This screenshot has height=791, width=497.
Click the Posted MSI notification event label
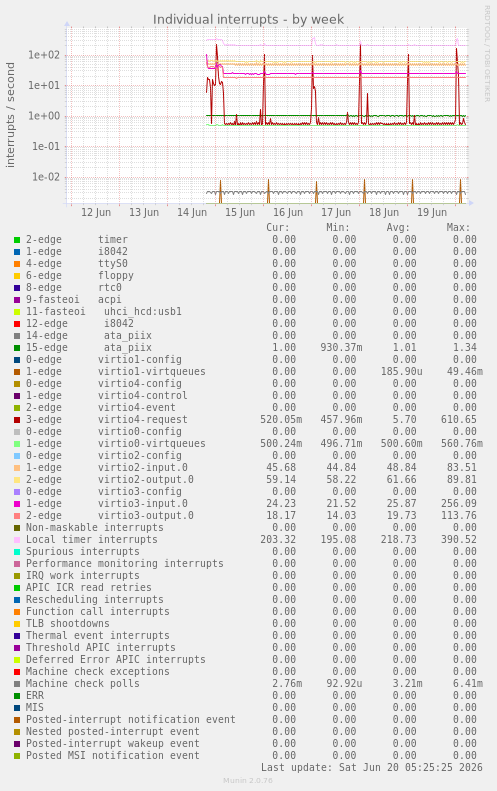pos(113,756)
